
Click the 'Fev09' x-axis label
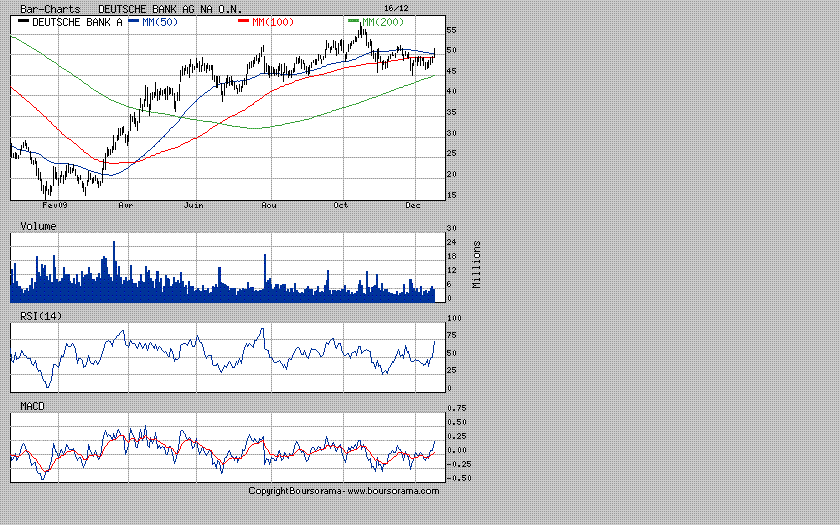55,205
